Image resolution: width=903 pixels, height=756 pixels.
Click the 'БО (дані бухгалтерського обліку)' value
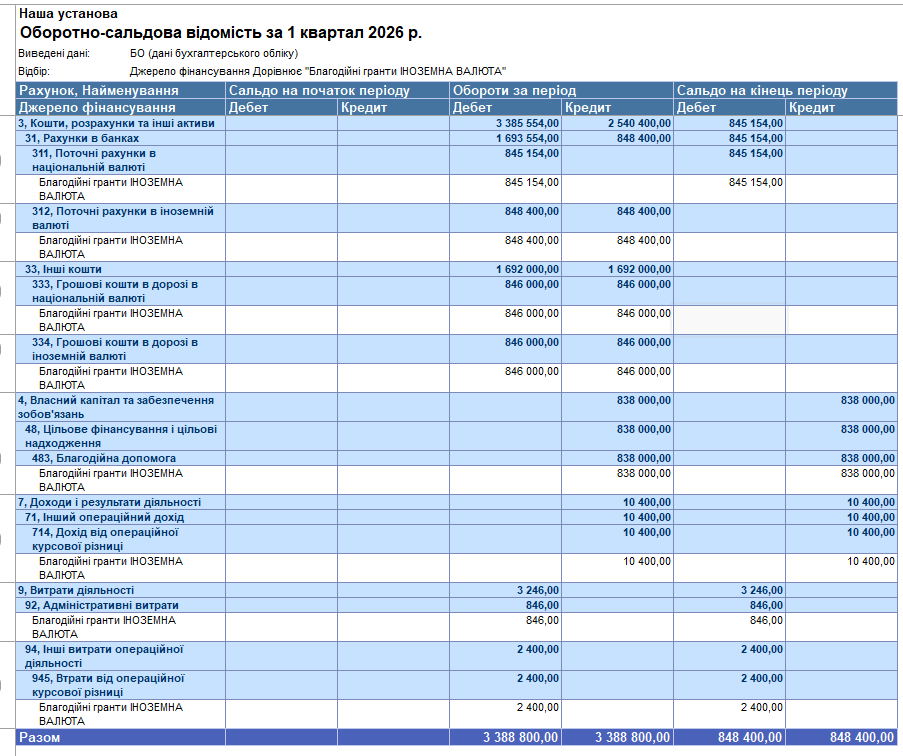(214, 54)
